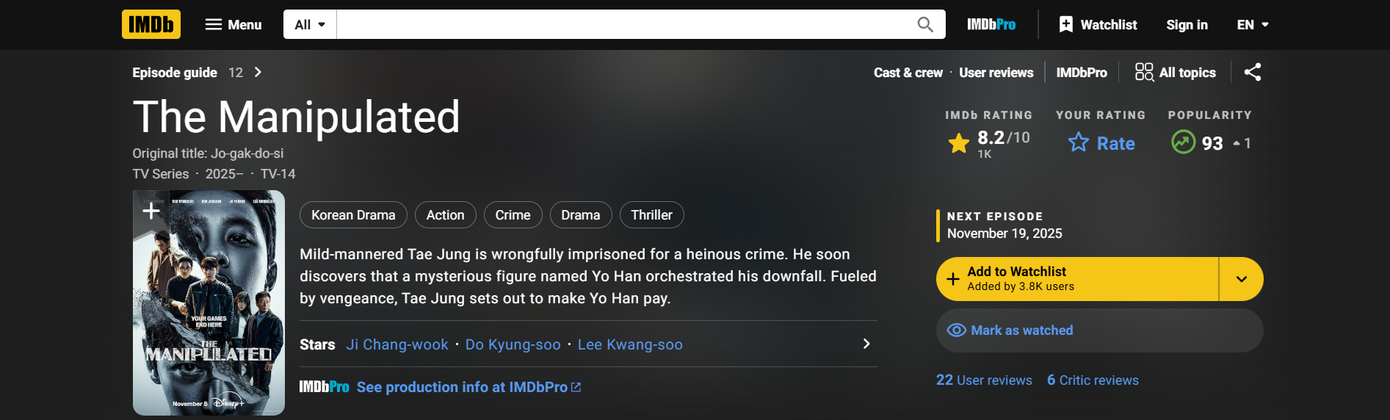Click the search magnifier icon
The image size is (1390, 420).
coord(925,24)
